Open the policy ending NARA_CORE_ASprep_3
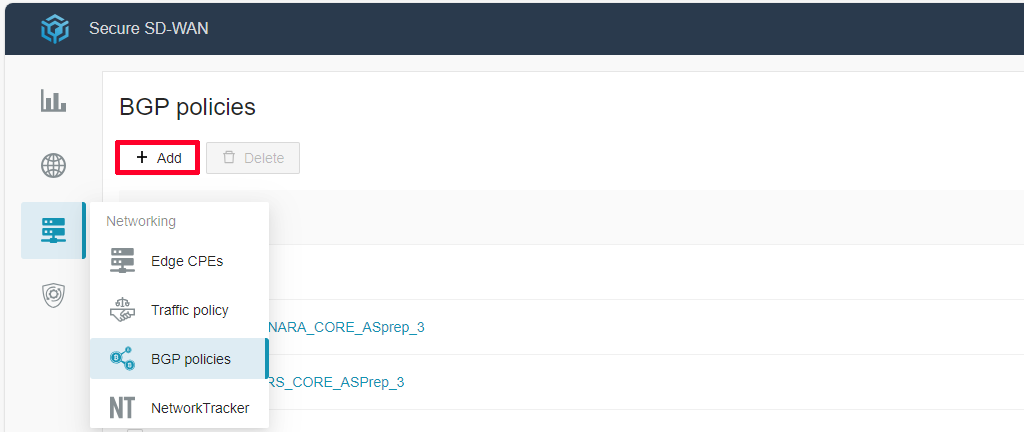Screen dimensions: 1024x432 coord(346,327)
